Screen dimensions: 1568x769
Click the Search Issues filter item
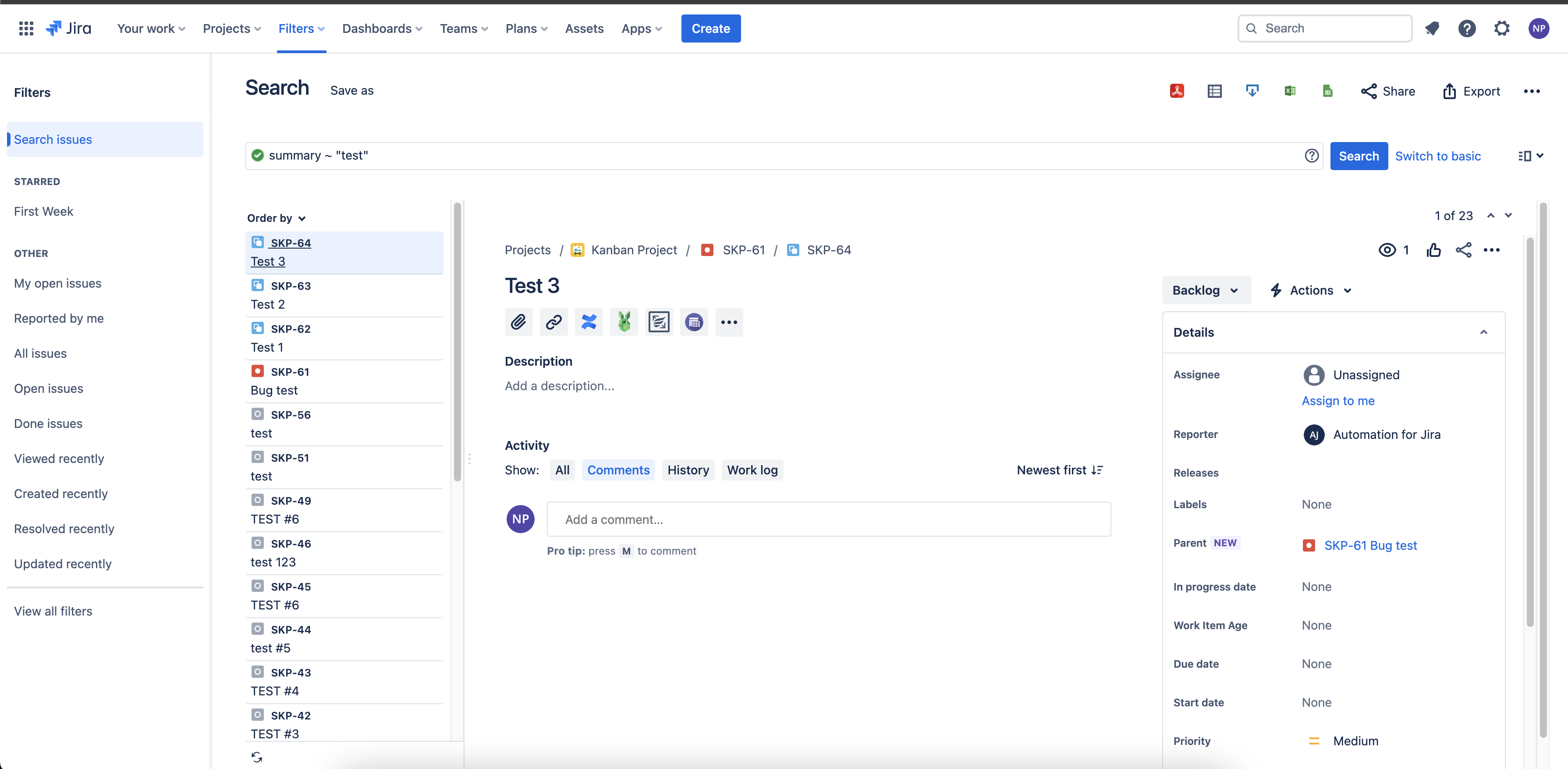click(x=52, y=139)
